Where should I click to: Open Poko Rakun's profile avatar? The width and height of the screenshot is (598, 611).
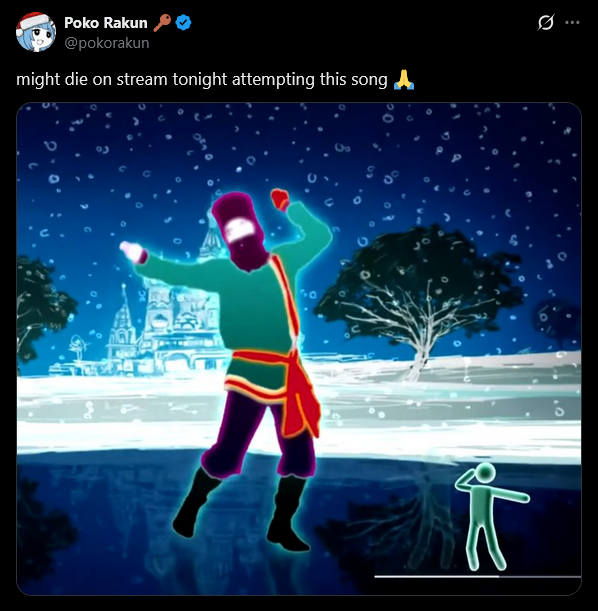coord(35,32)
